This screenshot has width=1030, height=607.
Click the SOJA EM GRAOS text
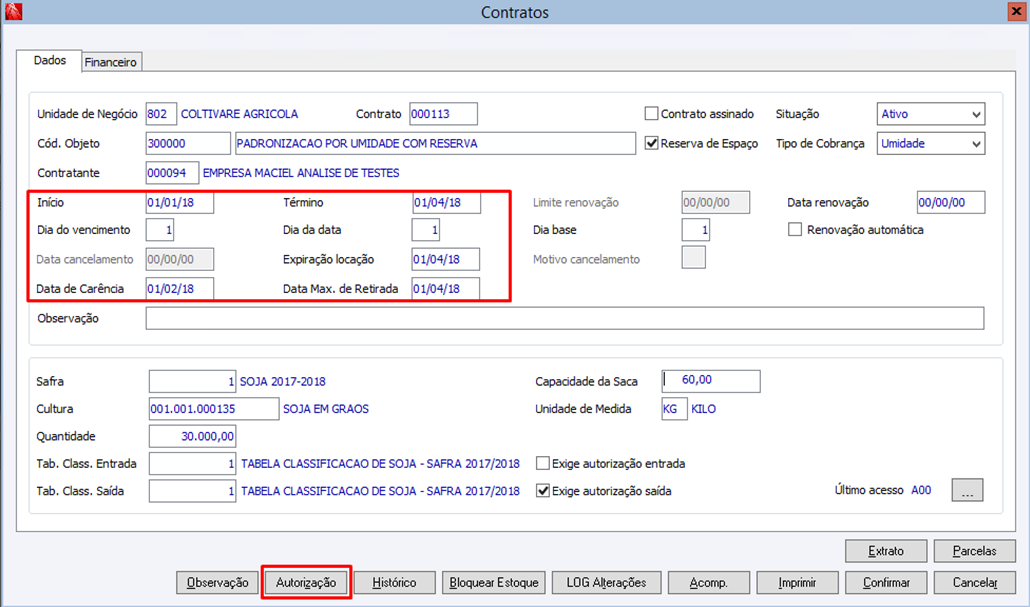tap(326, 409)
